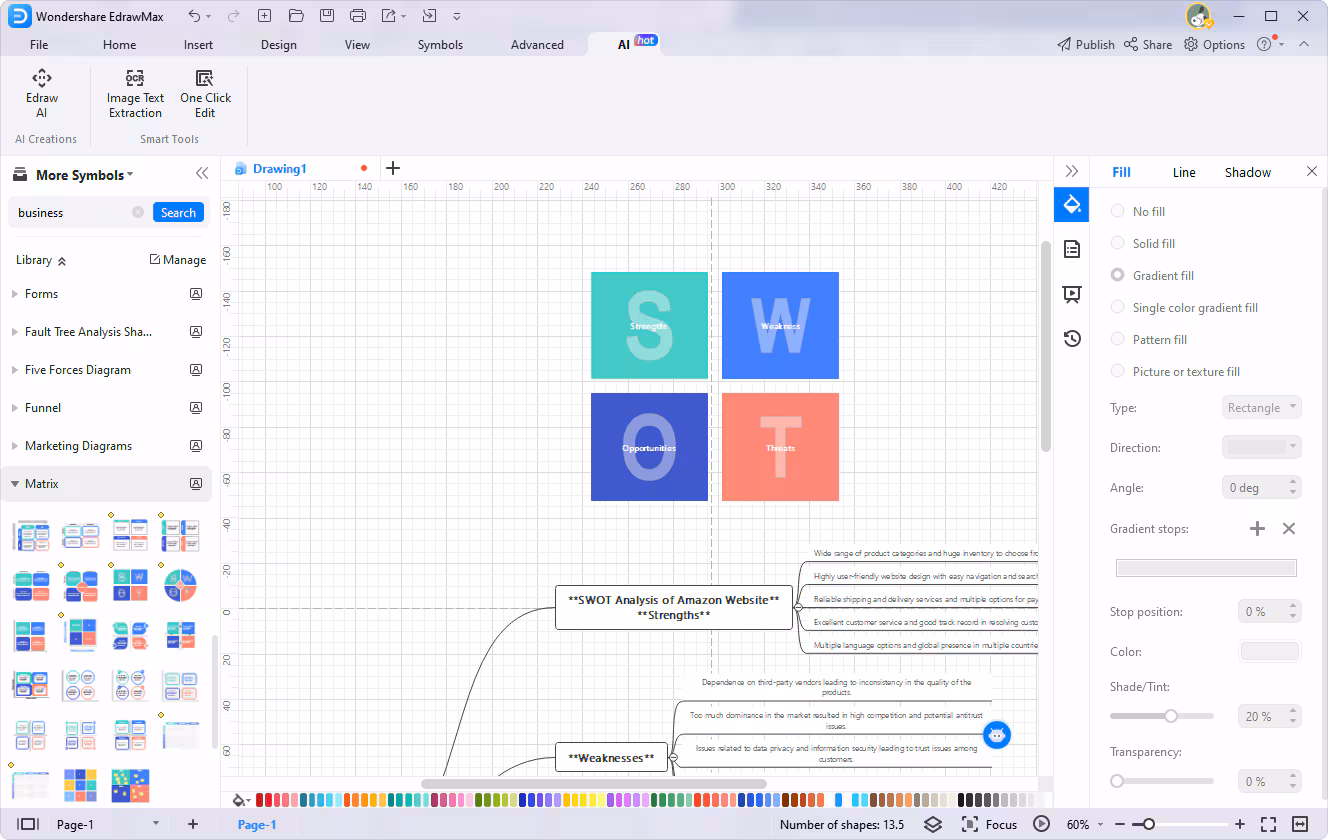Viewport: 1328px width, 840px height.
Task: Open the Fill paint bucket side panel icon
Action: 1072,204
